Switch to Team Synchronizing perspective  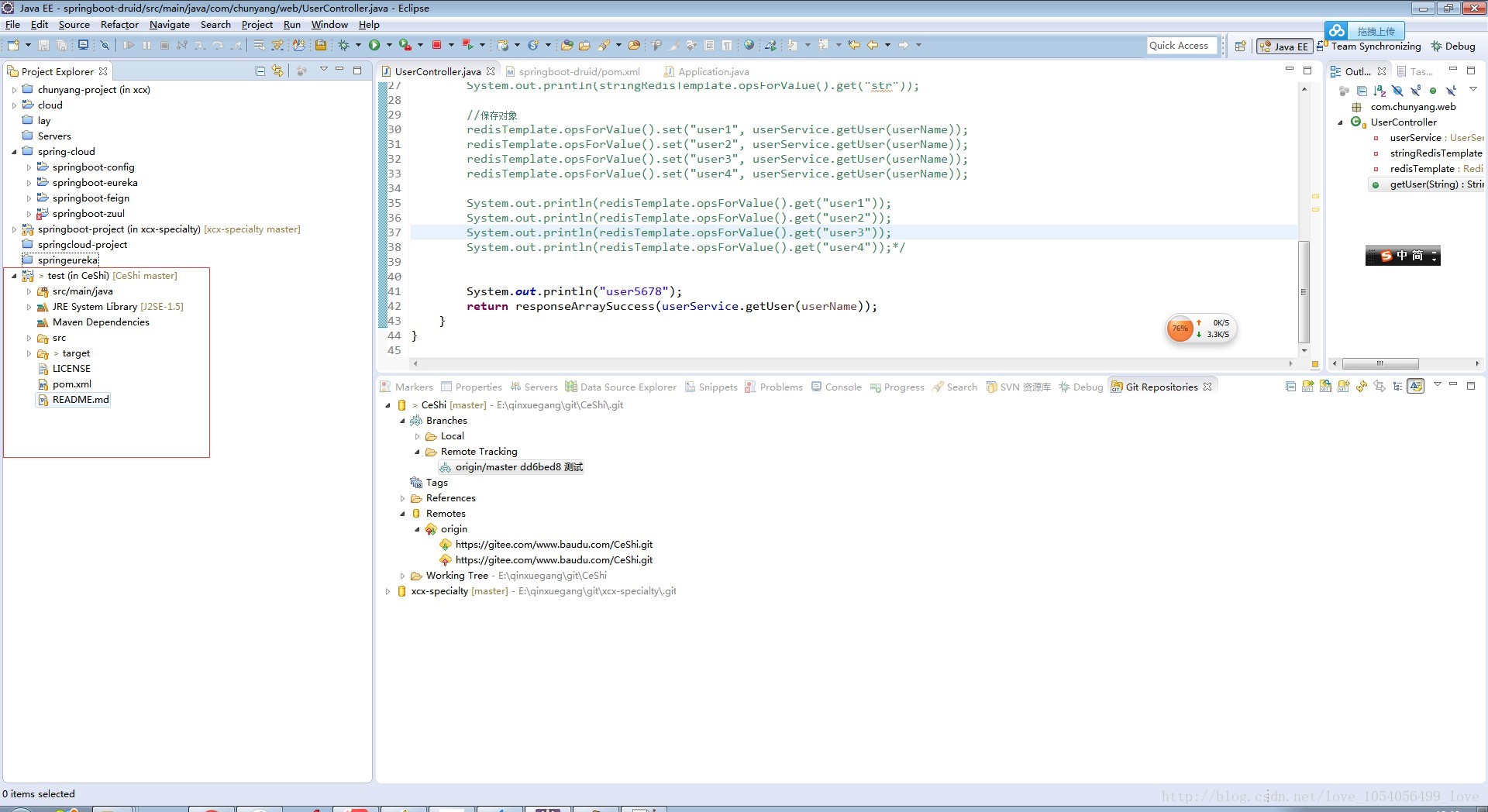[1369, 46]
